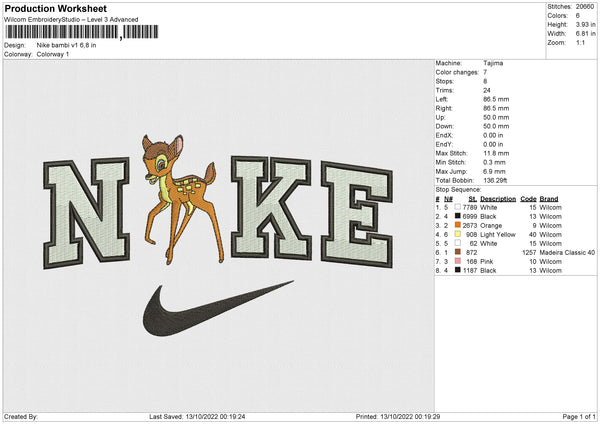Select the Trims value 24
The image size is (600, 424).
486,90
